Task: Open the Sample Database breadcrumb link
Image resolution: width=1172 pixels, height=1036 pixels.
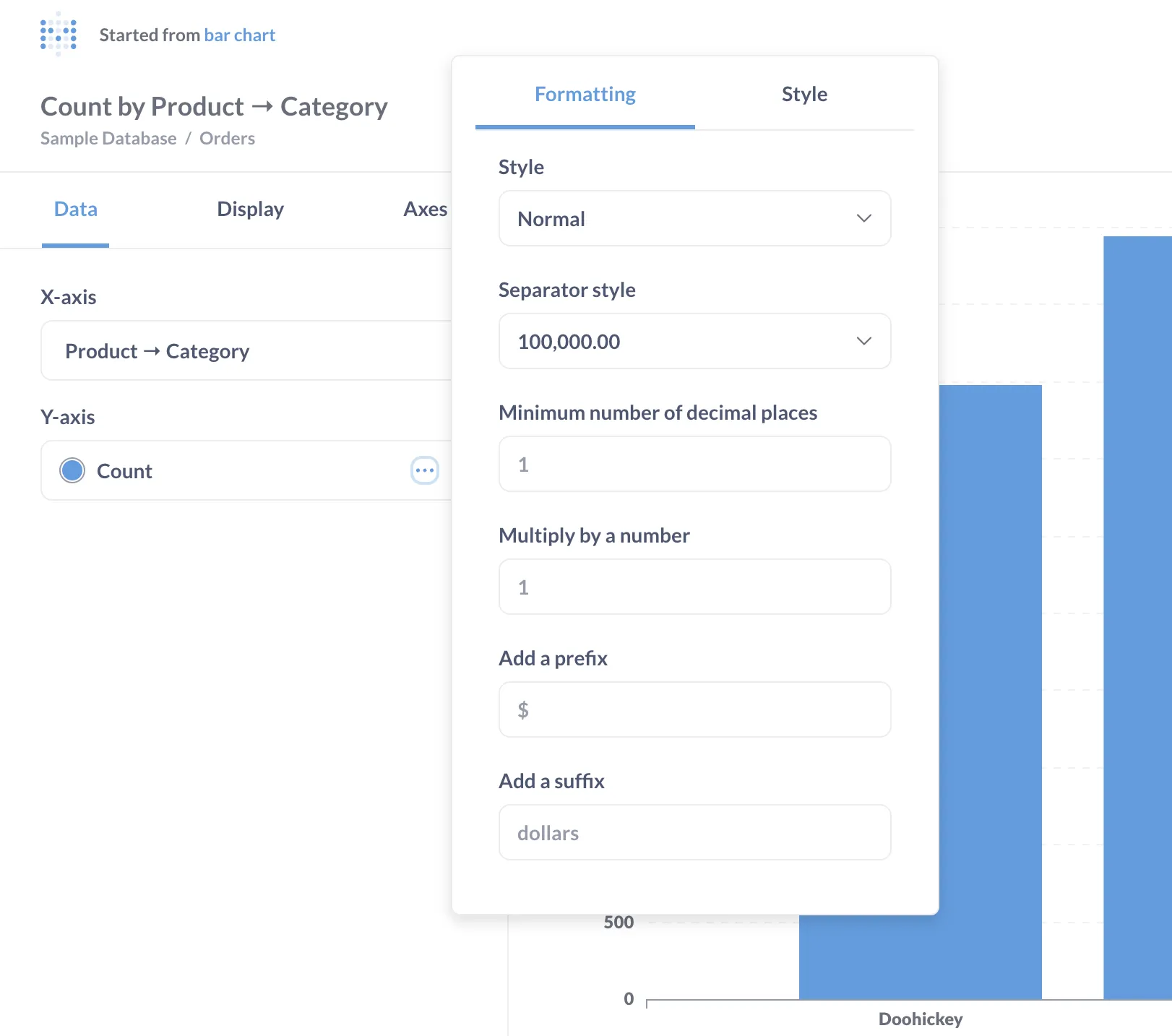Action: point(108,139)
